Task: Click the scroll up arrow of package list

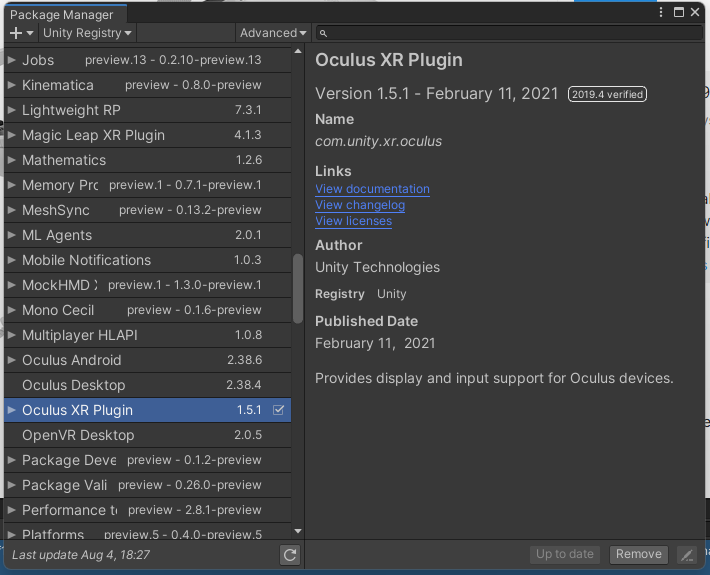Action: [x=297, y=52]
